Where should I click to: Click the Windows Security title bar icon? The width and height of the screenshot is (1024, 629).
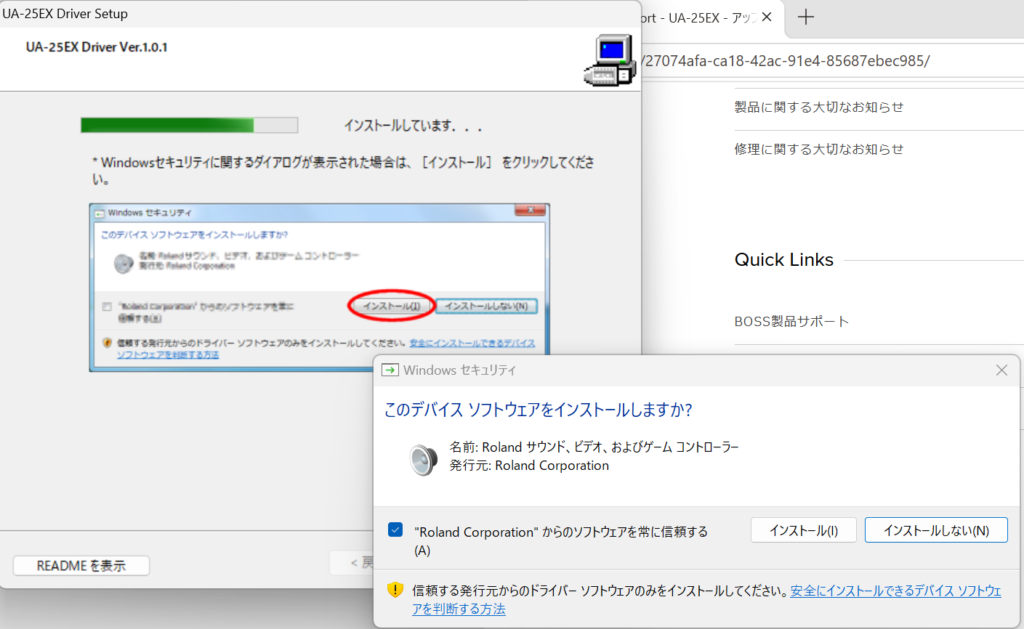tap(390, 370)
